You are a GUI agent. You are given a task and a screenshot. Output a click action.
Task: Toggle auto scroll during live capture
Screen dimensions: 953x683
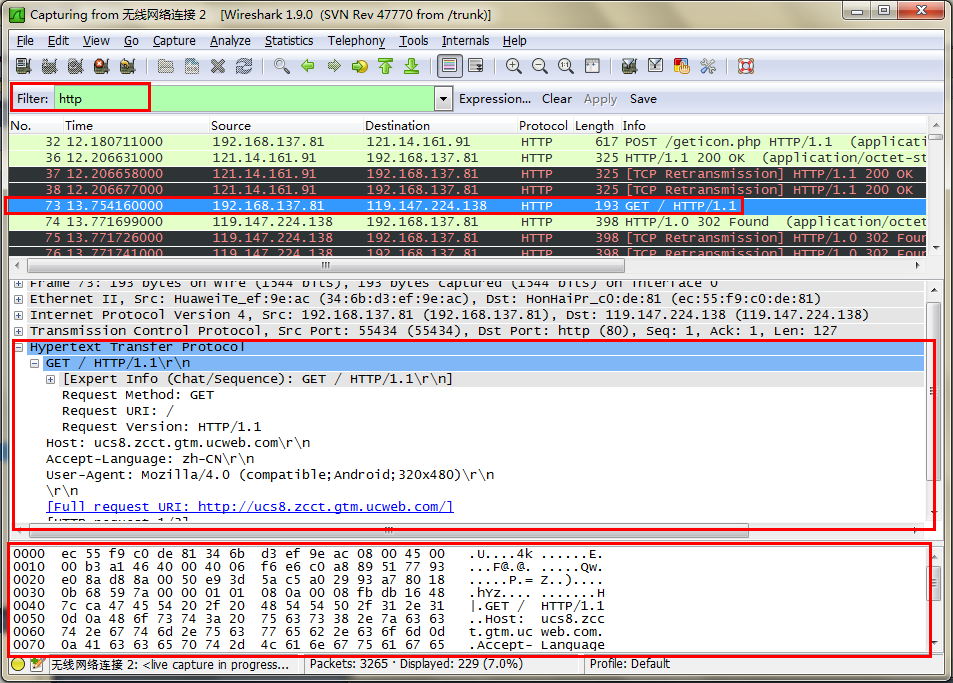(476, 67)
